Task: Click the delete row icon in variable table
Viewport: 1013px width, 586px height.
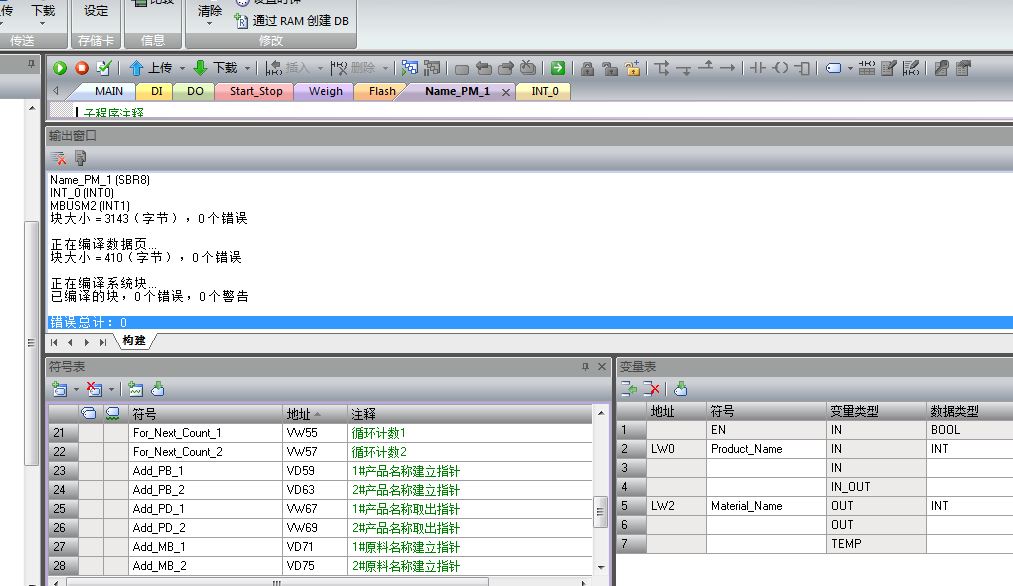Action: tap(651, 389)
